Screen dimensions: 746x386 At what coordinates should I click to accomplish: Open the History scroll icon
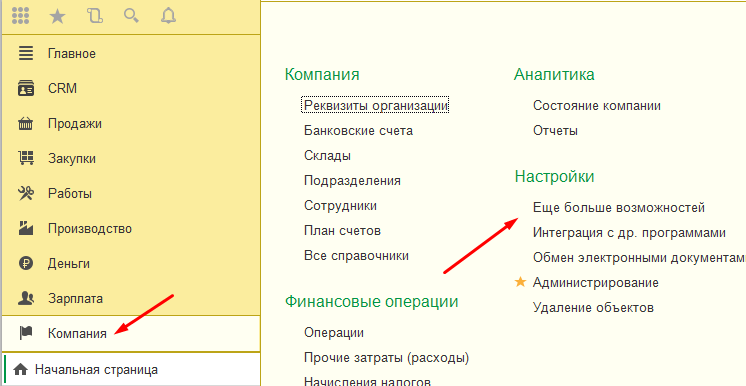(95, 17)
